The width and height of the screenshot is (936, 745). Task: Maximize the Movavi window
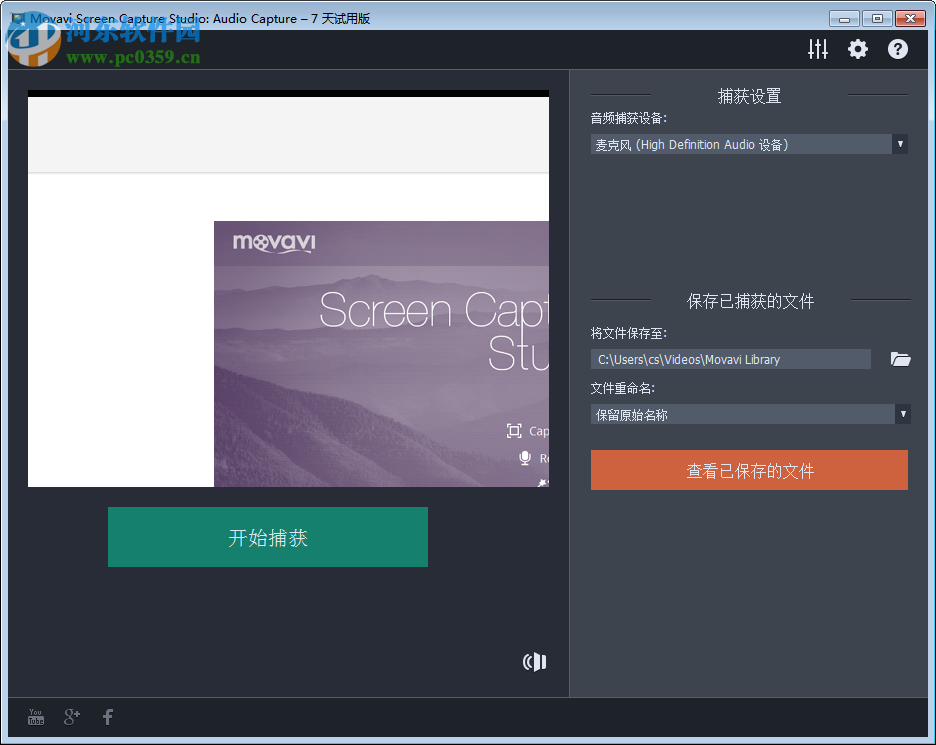[877, 18]
